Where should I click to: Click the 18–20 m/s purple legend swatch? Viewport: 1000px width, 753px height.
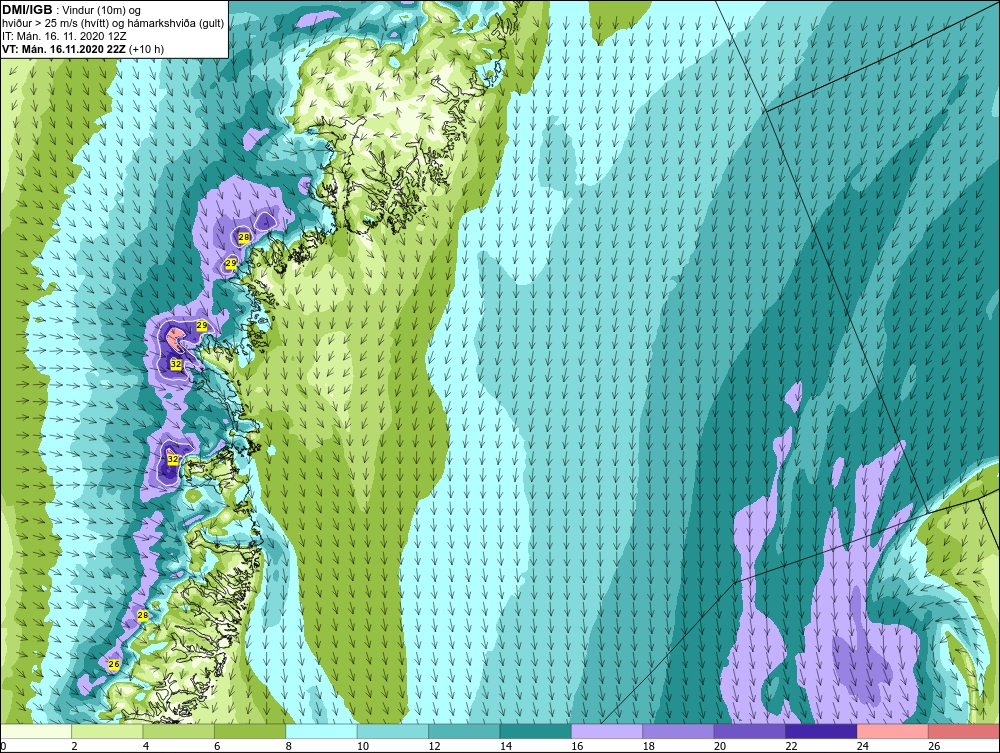(679, 731)
